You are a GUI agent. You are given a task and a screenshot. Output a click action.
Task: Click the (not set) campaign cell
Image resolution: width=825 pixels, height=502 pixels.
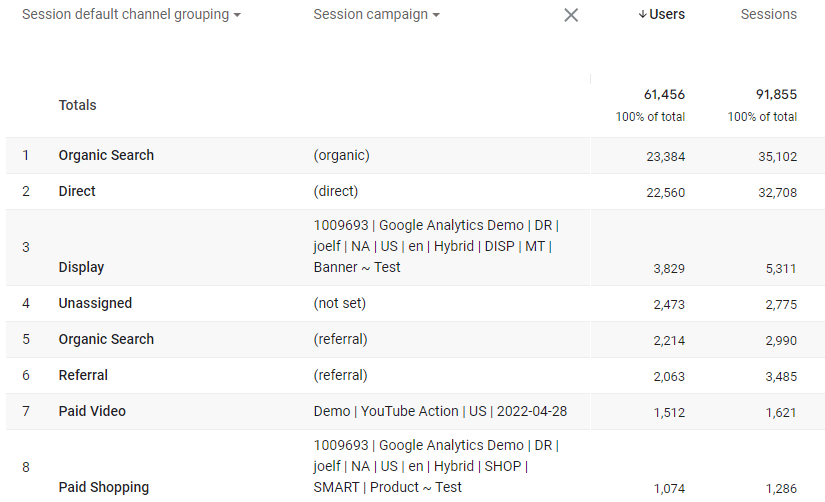click(x=340, y=303)
